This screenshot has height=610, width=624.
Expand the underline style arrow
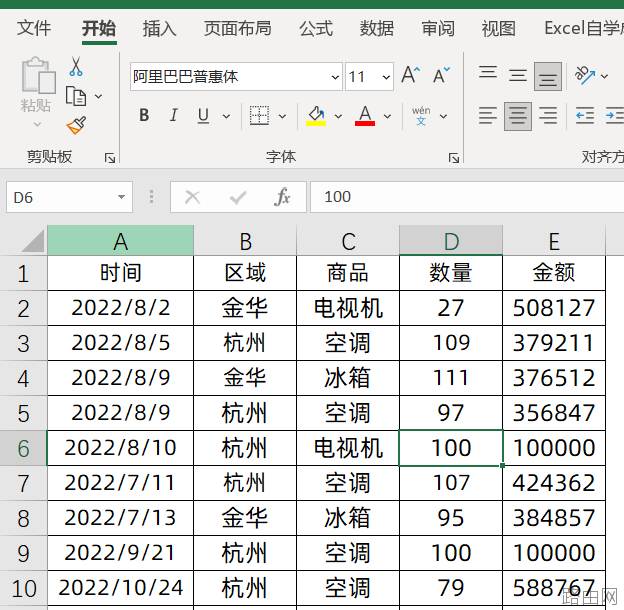coord(226,116)
